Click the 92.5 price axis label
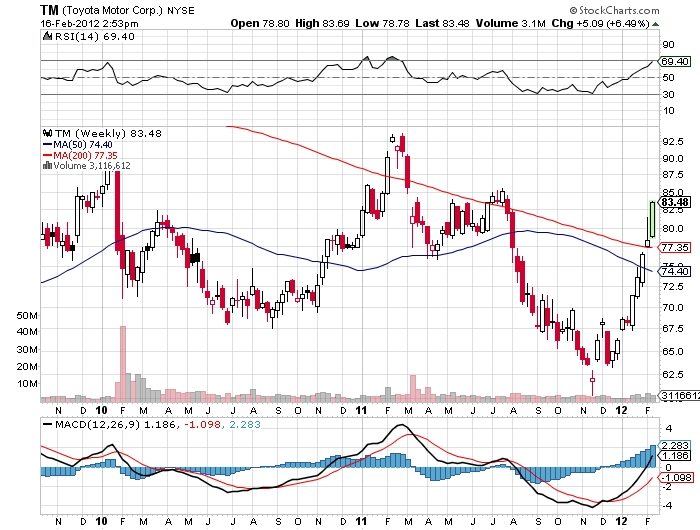The height and width of the screenshot is (530, 700). pyautogui.click(x=673, y=142)
